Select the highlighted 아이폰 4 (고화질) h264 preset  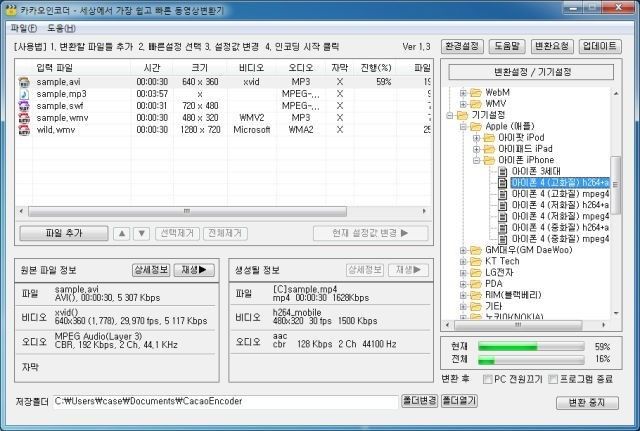[560, 183]
